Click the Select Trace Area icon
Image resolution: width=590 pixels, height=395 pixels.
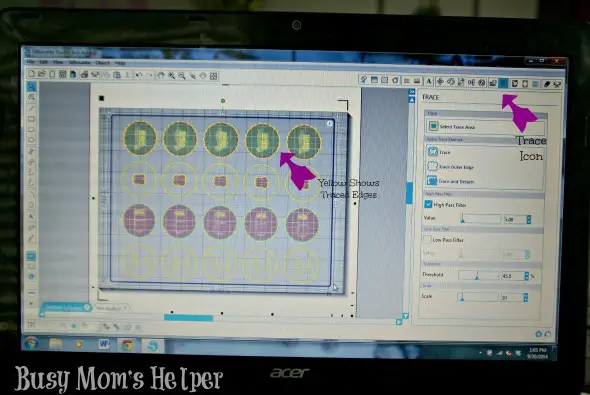pos(433,126)
